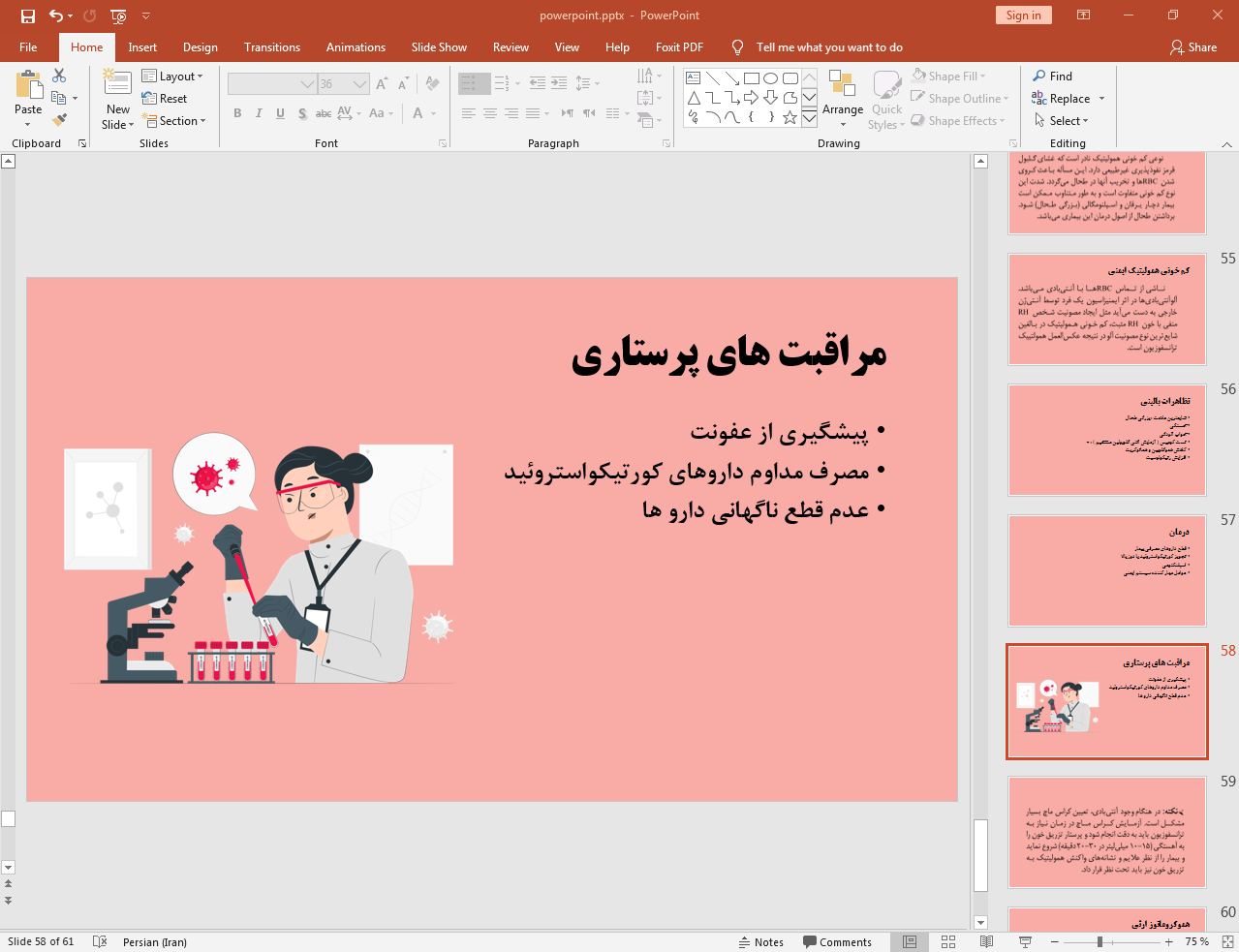Select the Format Painter brush
The width and height of the screenshot is (1239, 952).
click(x=59, y=120)
